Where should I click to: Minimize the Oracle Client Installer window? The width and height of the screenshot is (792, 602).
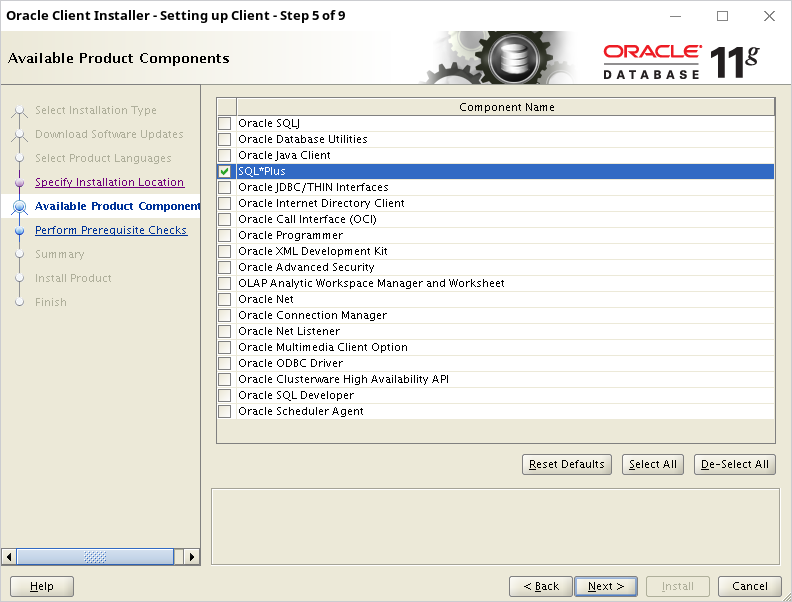tap(675, 16)
